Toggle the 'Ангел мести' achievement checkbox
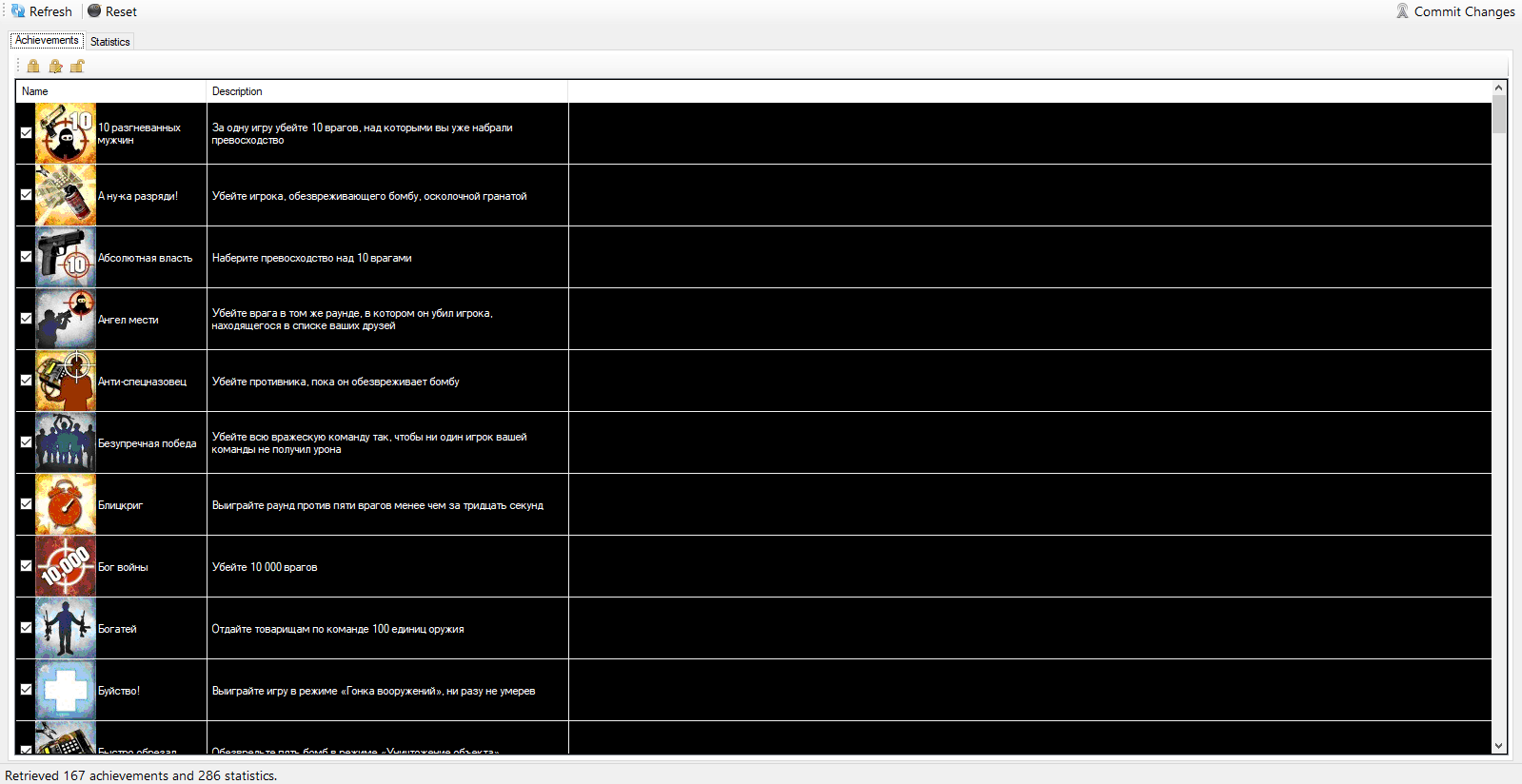 click(x=27, y=319)
